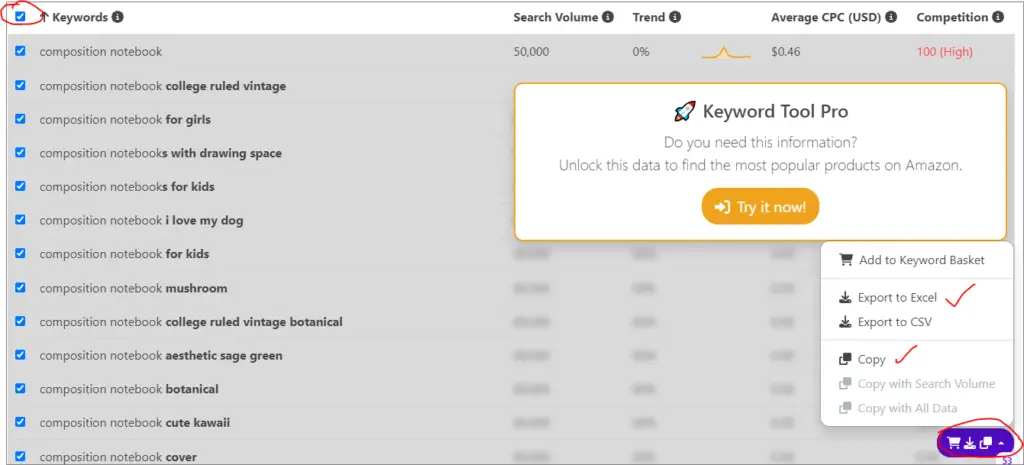Collapse the purple action menu caret

pos(1002,443)
